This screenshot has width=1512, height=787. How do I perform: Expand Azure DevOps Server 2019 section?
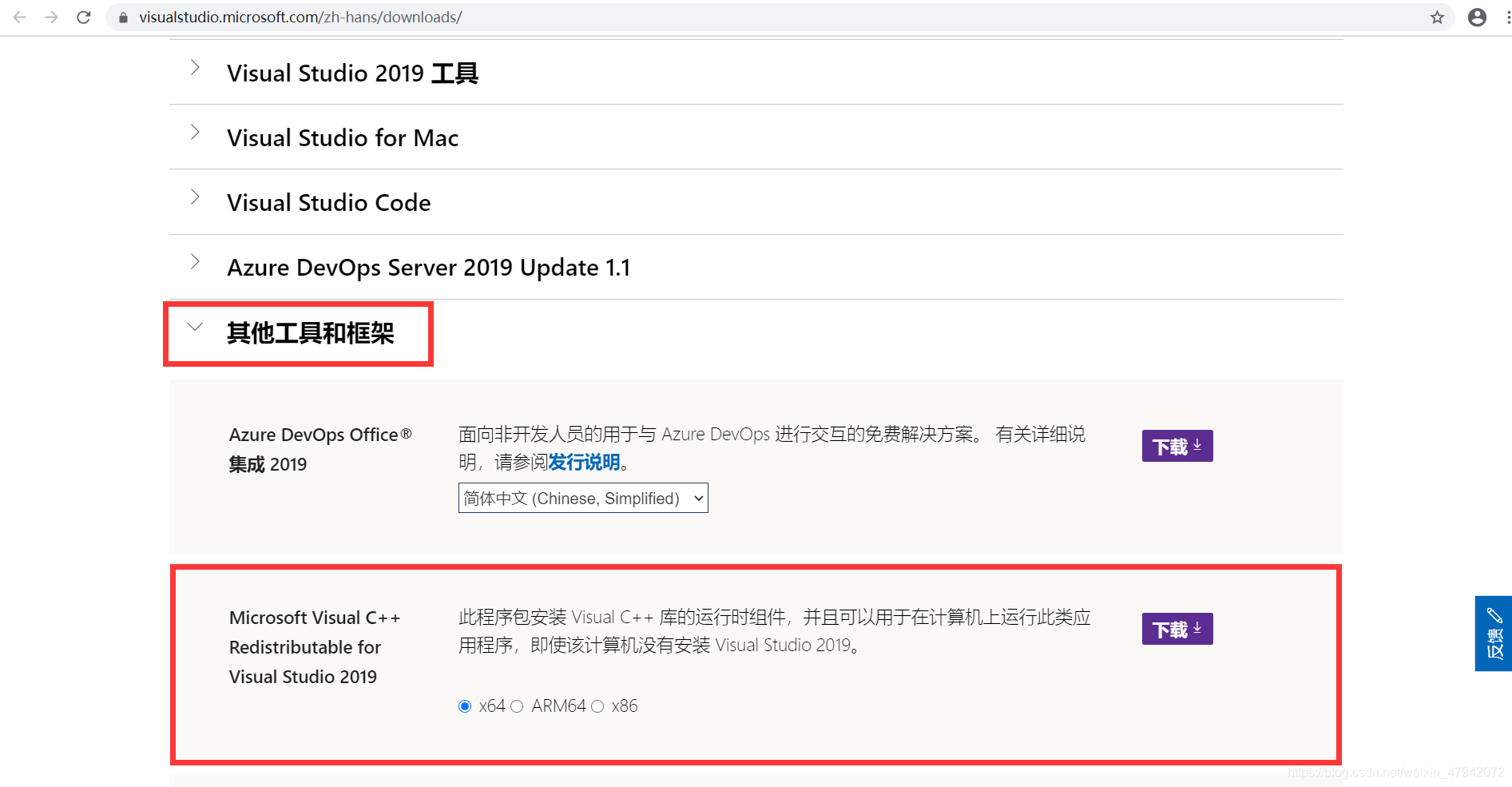click(756, 267)
